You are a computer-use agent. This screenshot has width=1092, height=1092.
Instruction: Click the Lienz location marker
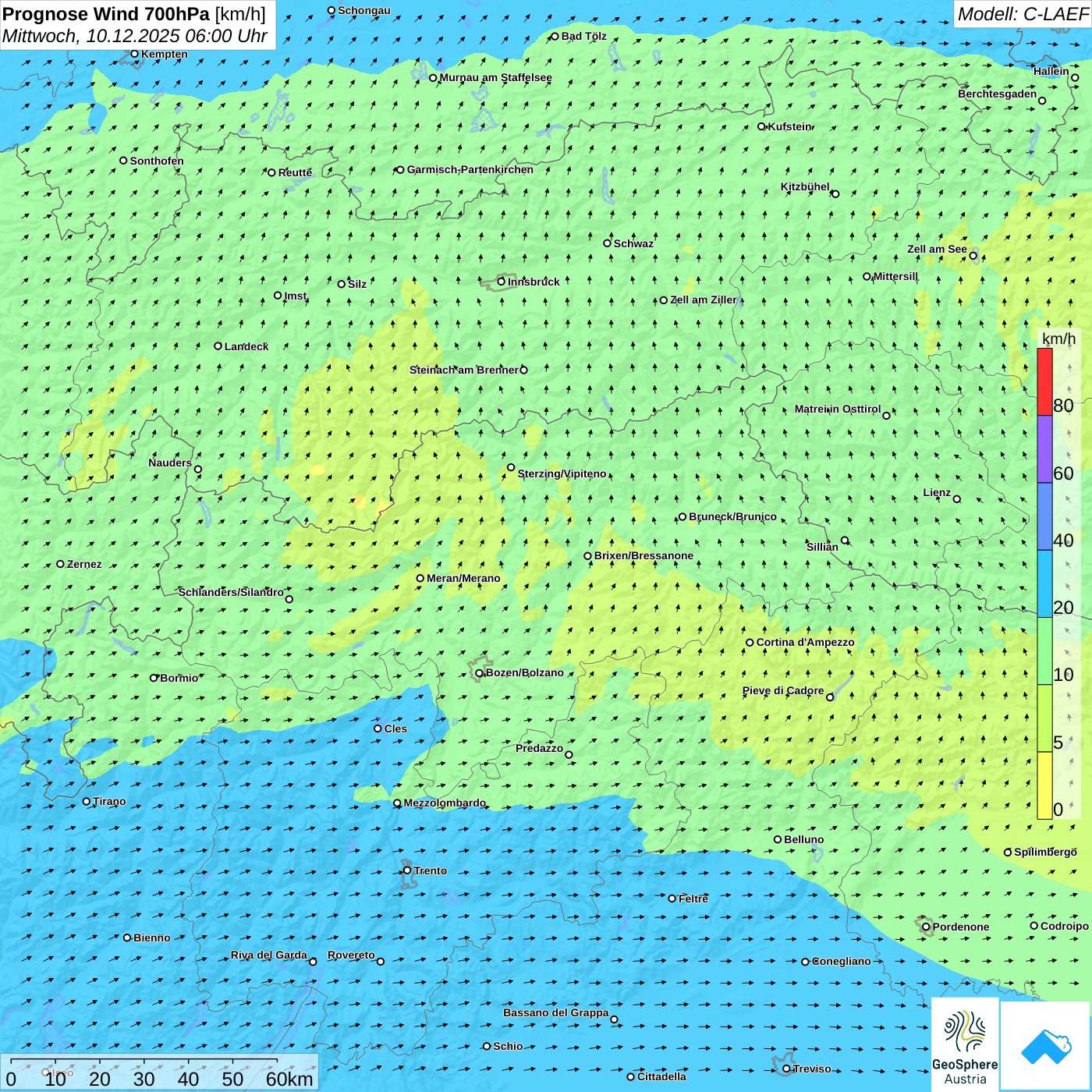(957, 499)
